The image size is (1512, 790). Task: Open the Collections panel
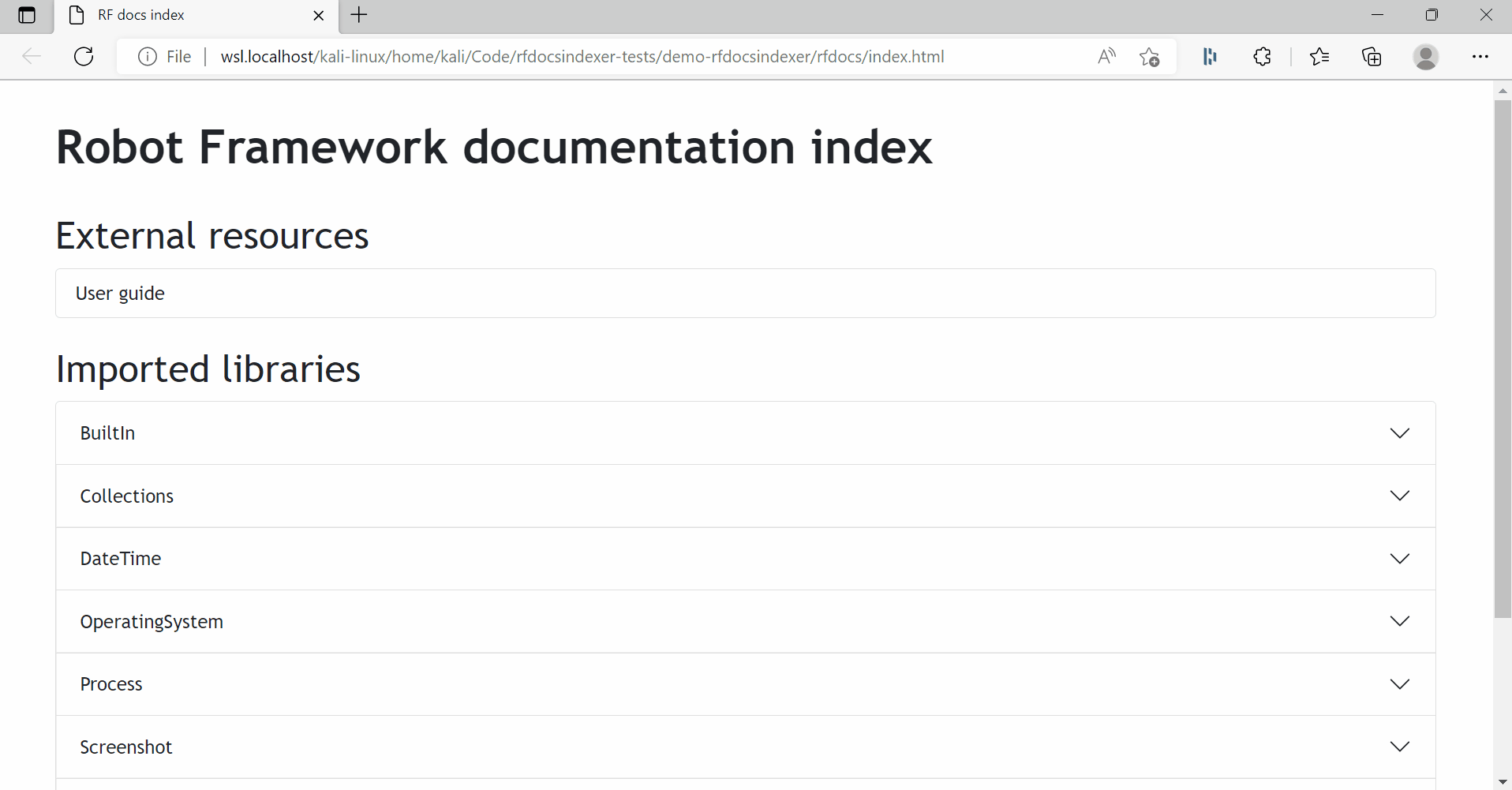pyautogui.click(x=1372, y=56)
